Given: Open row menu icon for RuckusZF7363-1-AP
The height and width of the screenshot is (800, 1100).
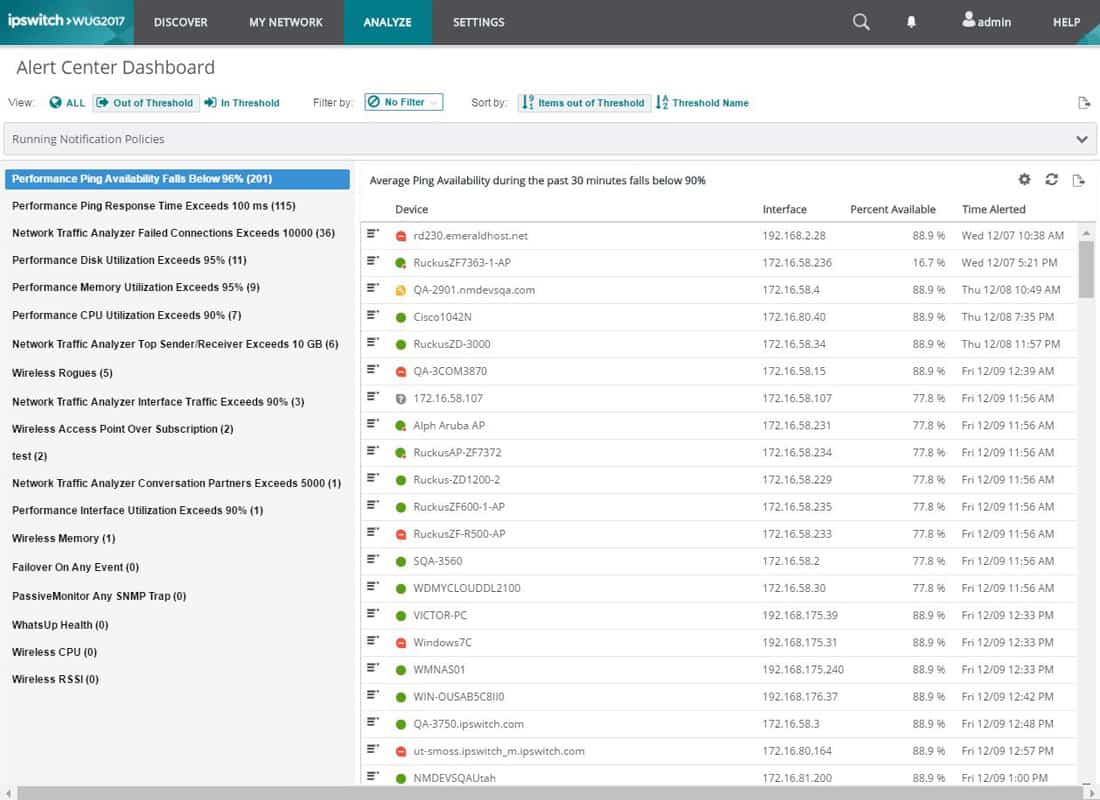Looking at the screenshot, I should pyautogui.click(x=373, y=261).
